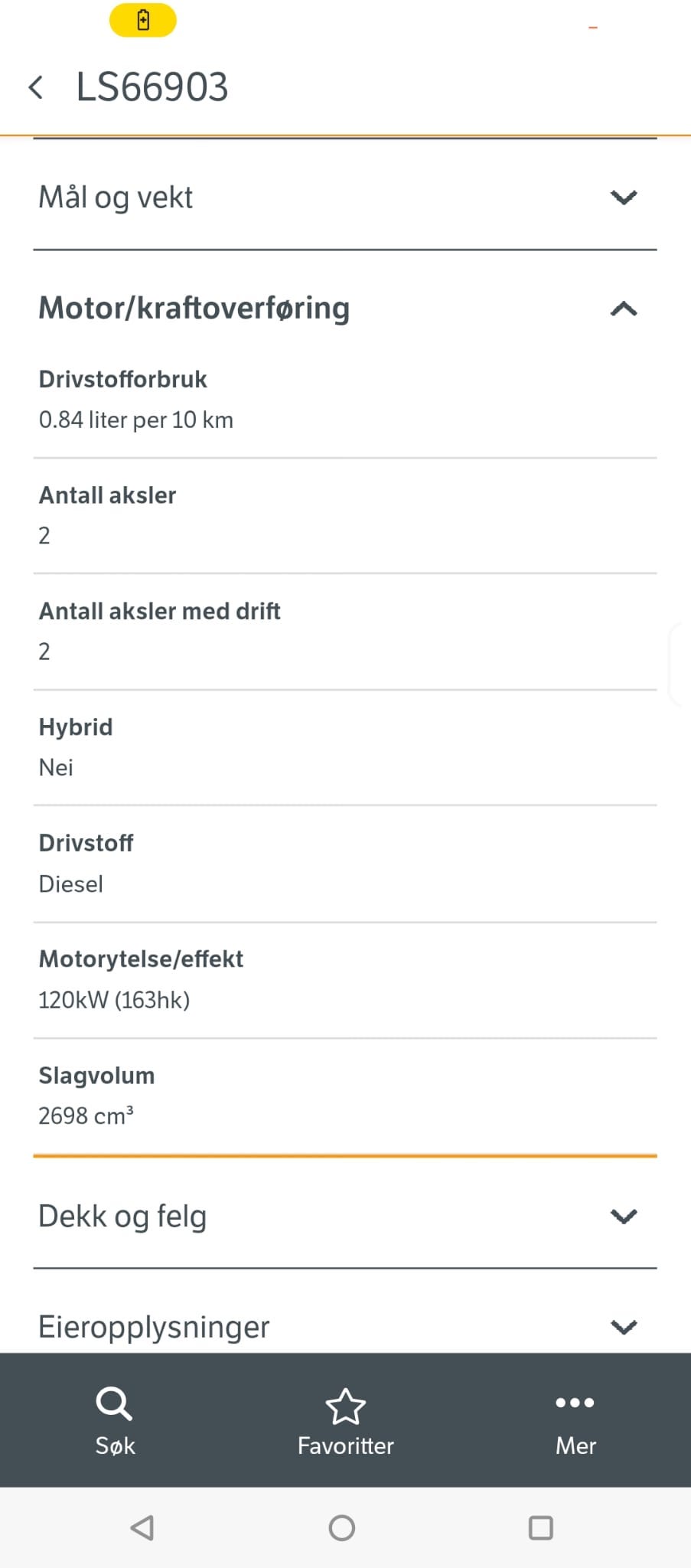This screenshot has width=691, height=1568.
Task: Collapse the Motor/kraftoverføring chevron
Action: pyautogui.click(x=624, y=309)
